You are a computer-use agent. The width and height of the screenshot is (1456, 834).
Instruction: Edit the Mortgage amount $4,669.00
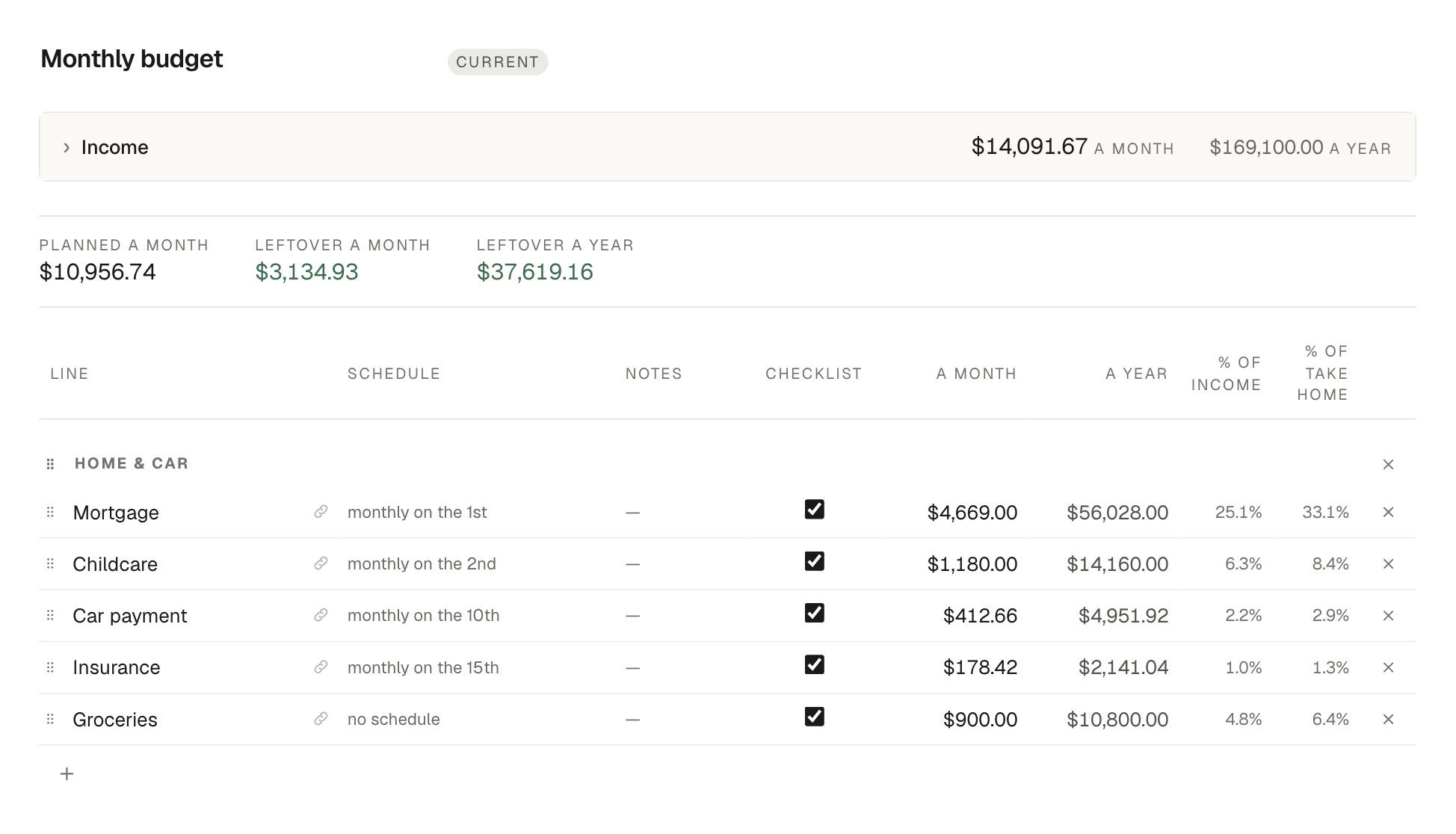pos(972,512)
